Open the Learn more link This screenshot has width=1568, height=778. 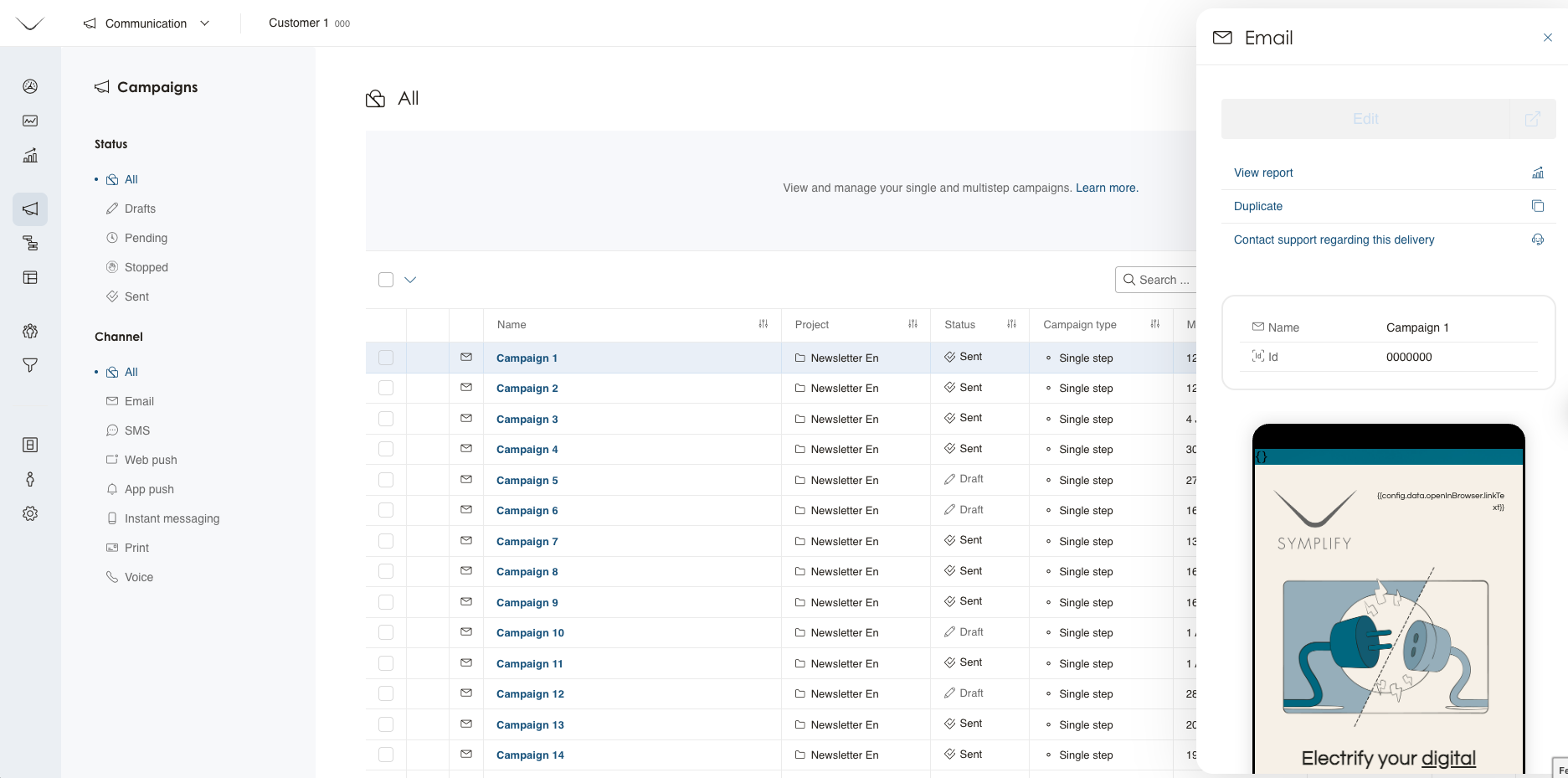[1106, 188]
